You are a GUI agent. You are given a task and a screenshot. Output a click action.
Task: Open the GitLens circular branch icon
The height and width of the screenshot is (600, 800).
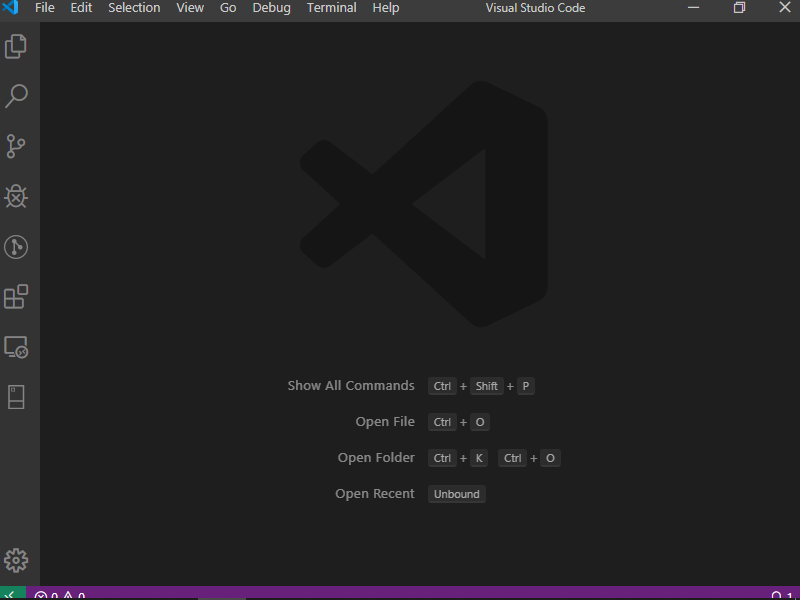point(16,247)
